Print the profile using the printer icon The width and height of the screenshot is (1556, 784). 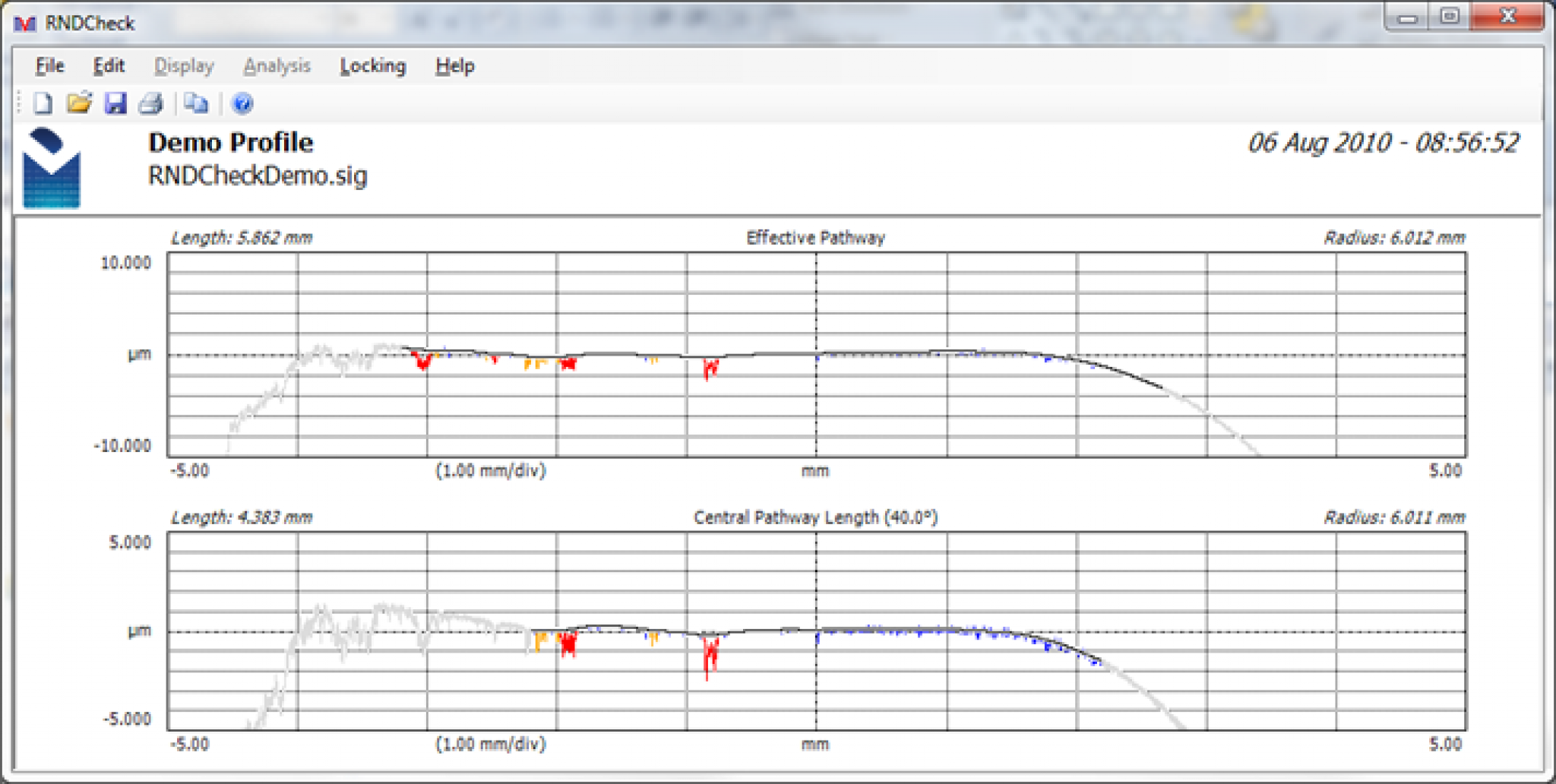coord(151,103)
